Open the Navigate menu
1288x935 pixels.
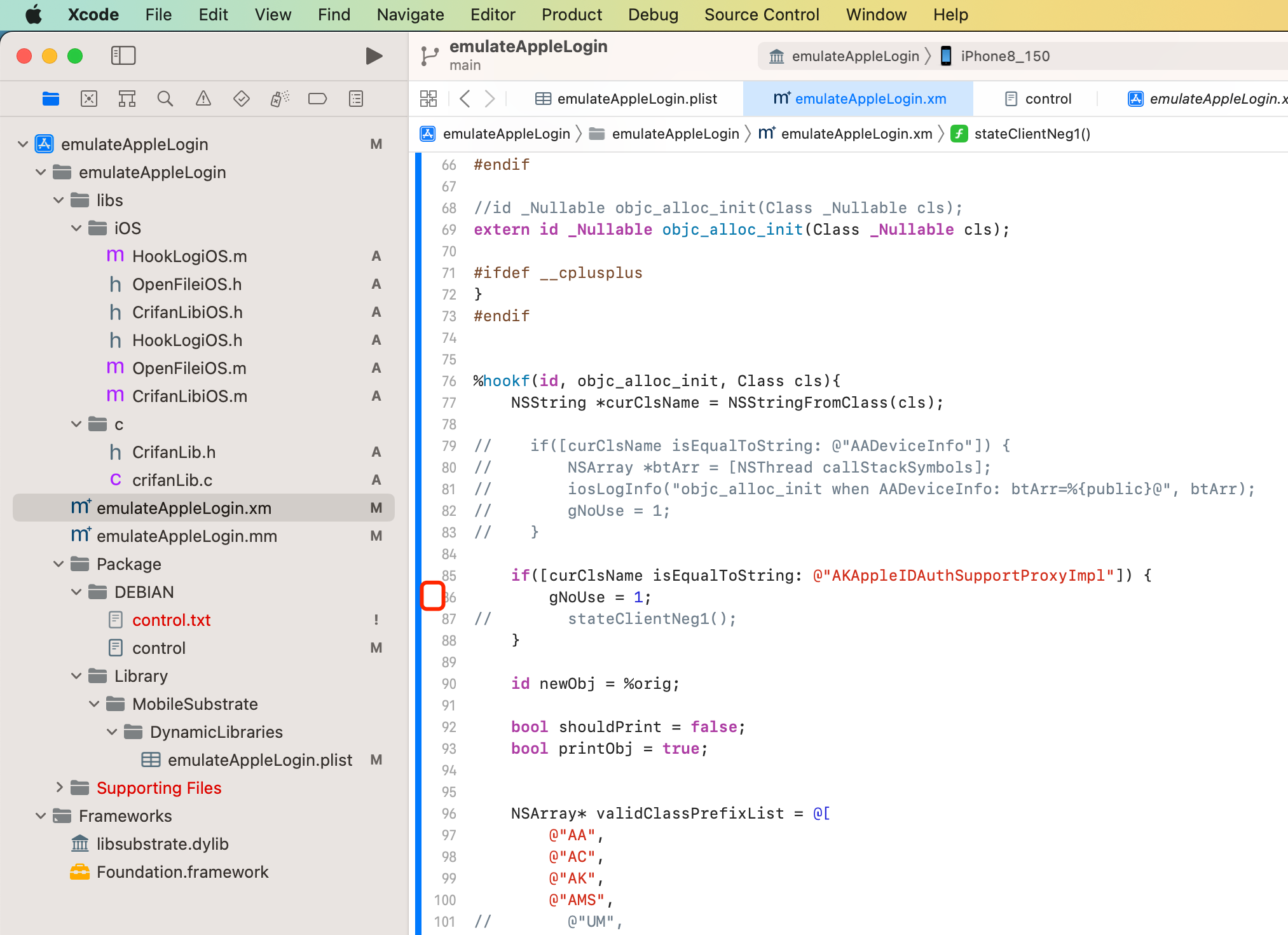410,15
